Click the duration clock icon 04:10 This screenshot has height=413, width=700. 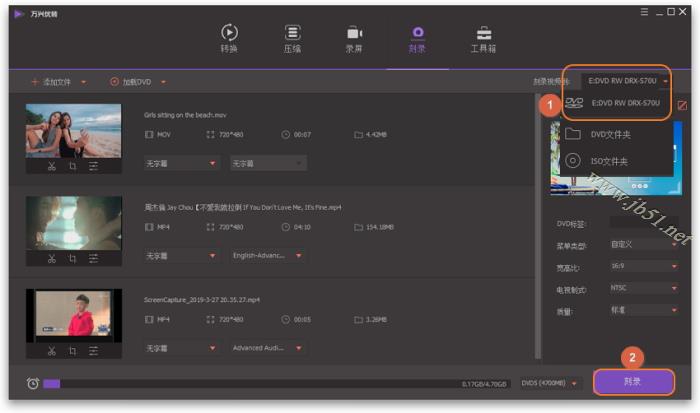[x=285, y=227]
